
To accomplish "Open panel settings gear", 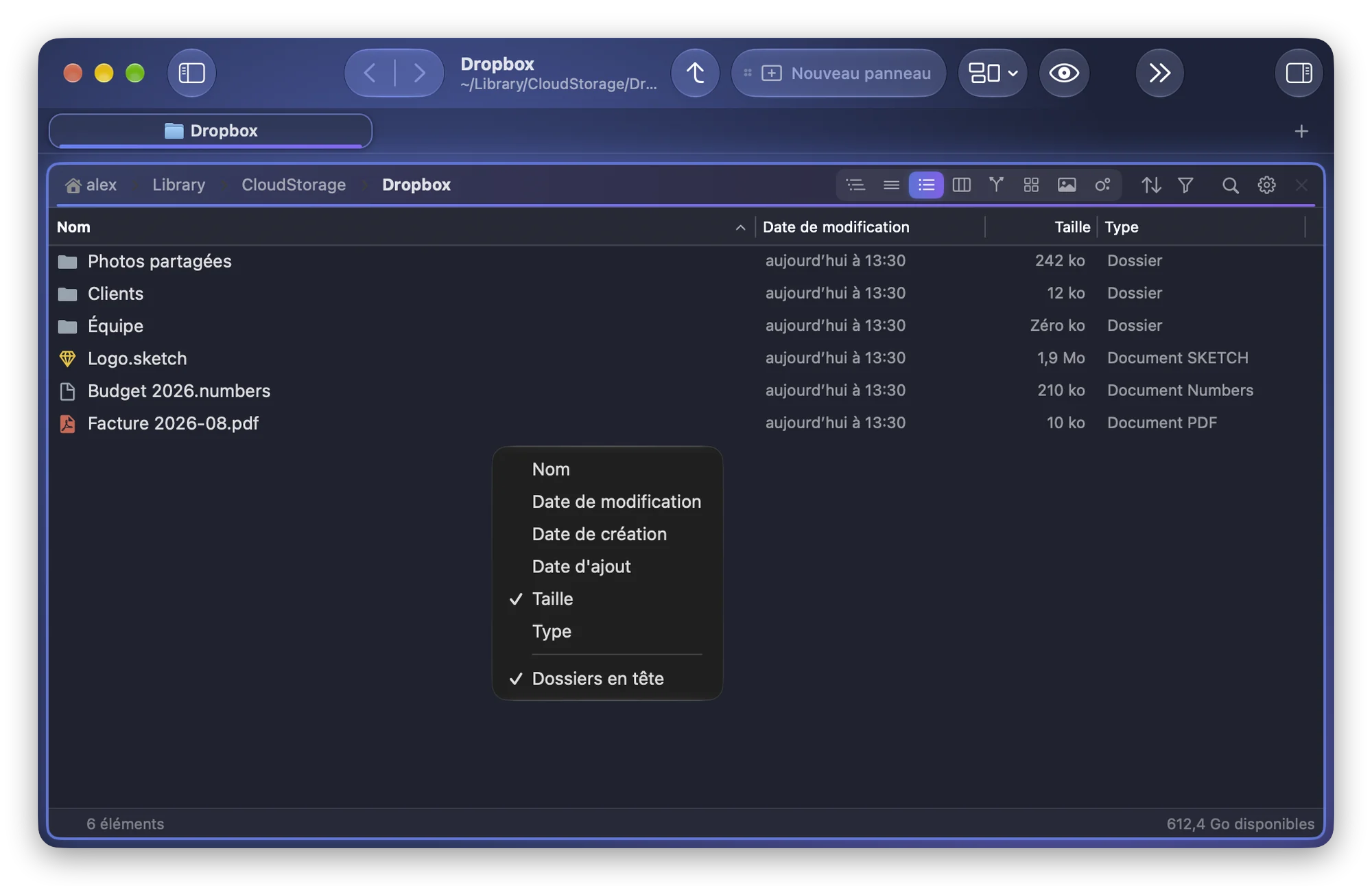I will tap(1266, 185).
